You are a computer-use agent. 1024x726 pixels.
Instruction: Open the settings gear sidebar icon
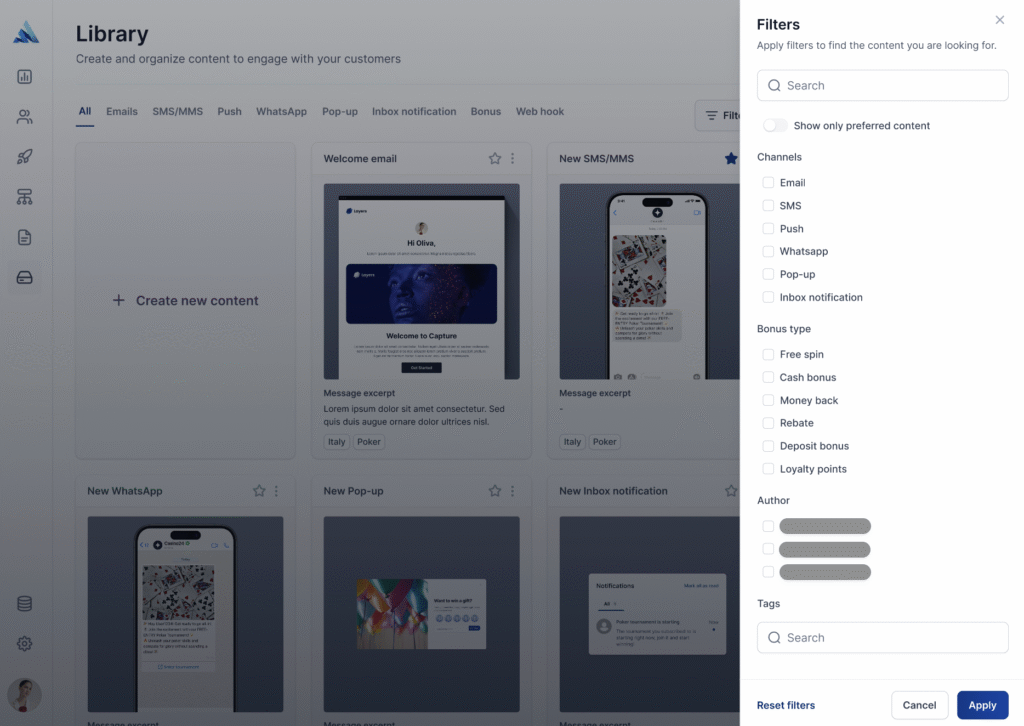[x=24, y=644]
